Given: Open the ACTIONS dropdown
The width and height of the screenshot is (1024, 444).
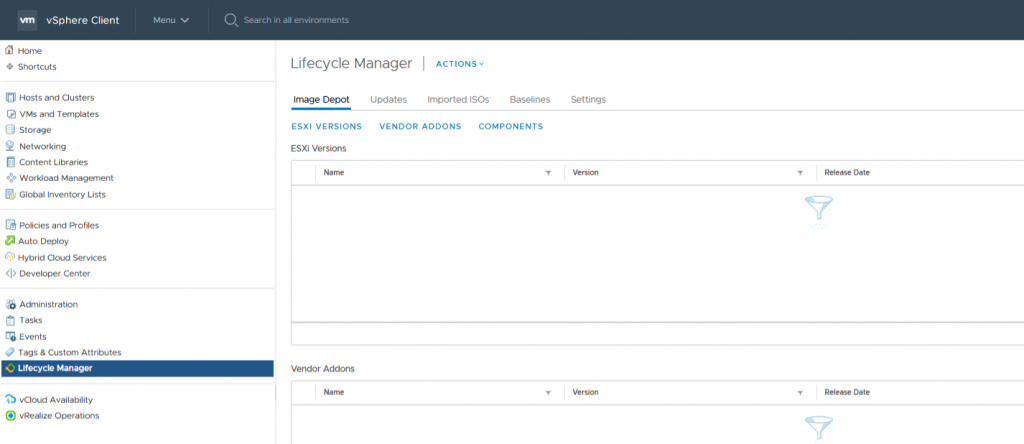Looking at the screenshot, I should [460, 64].
